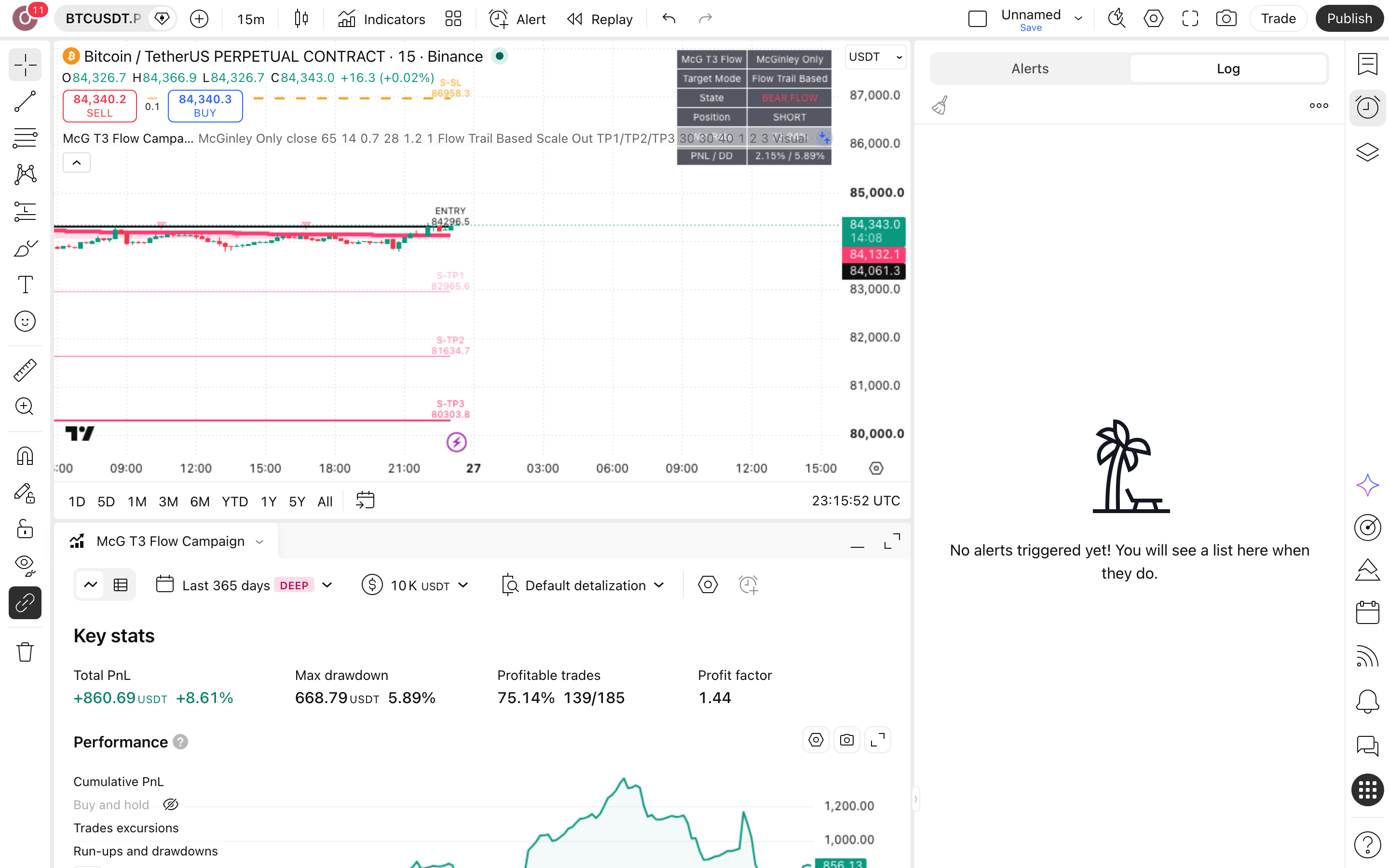The width and height of the screenshot is (1389, 868).
Task: Open the 10K USDT initial capital dropdown
Action: pos(414,585)
